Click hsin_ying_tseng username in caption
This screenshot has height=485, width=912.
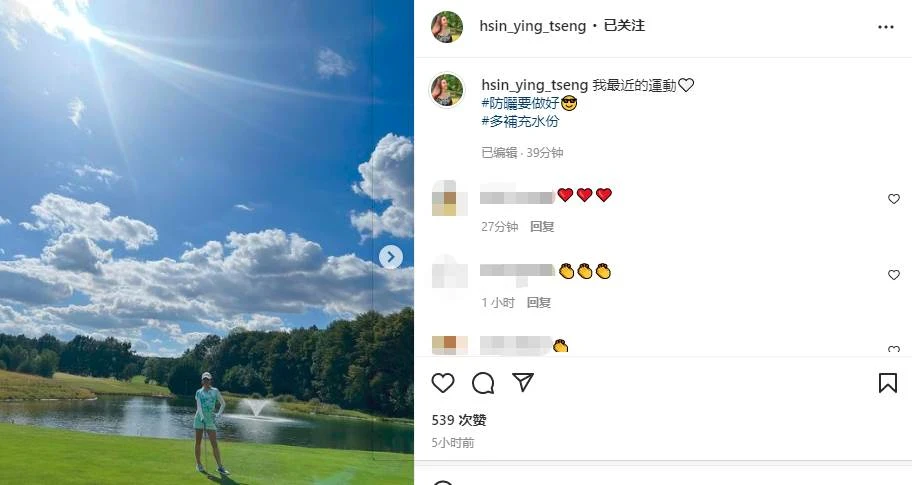[535, 85]
